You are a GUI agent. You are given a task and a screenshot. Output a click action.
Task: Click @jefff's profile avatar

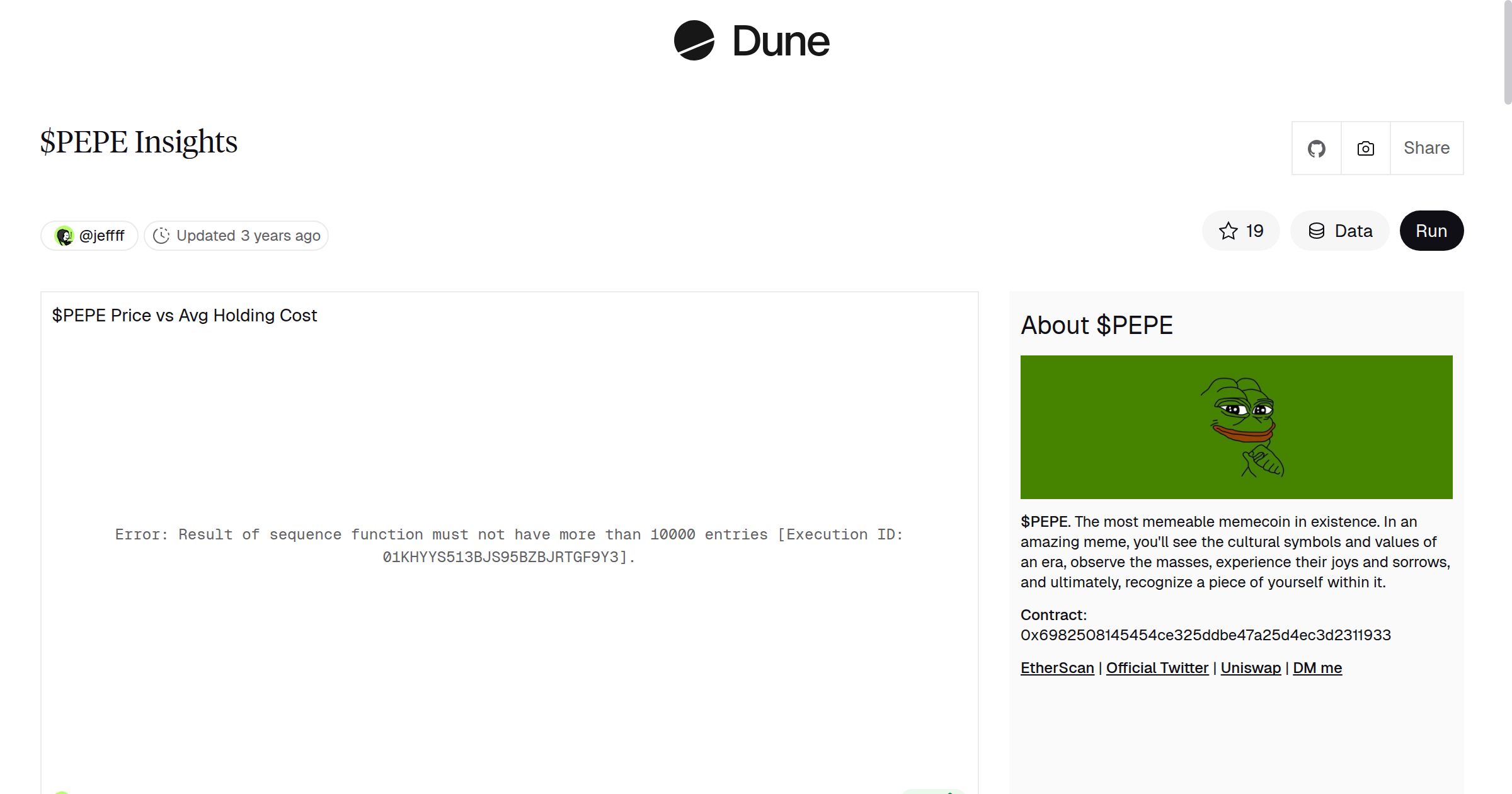tap(64, 235)
